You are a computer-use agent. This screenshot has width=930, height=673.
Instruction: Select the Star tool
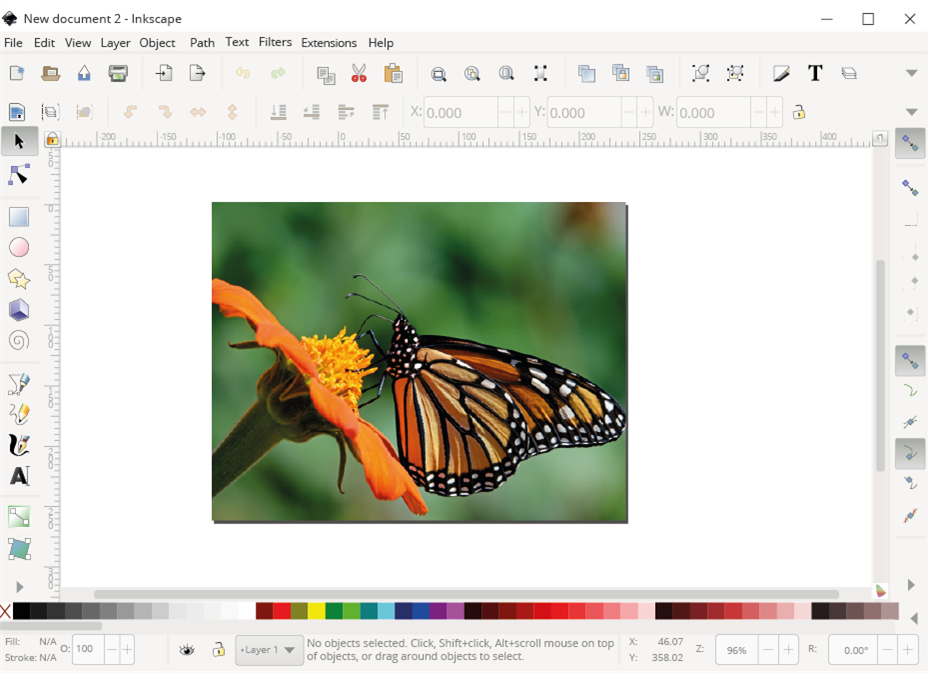18,279
